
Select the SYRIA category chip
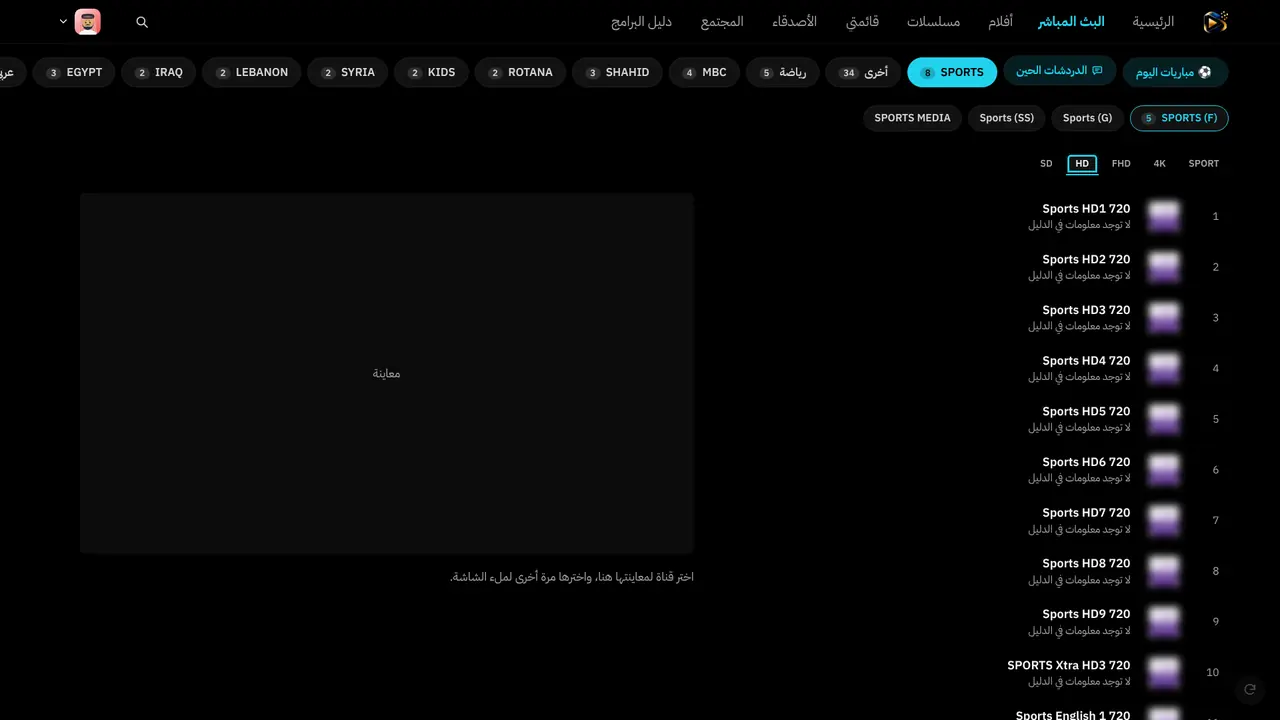[348, 72]
